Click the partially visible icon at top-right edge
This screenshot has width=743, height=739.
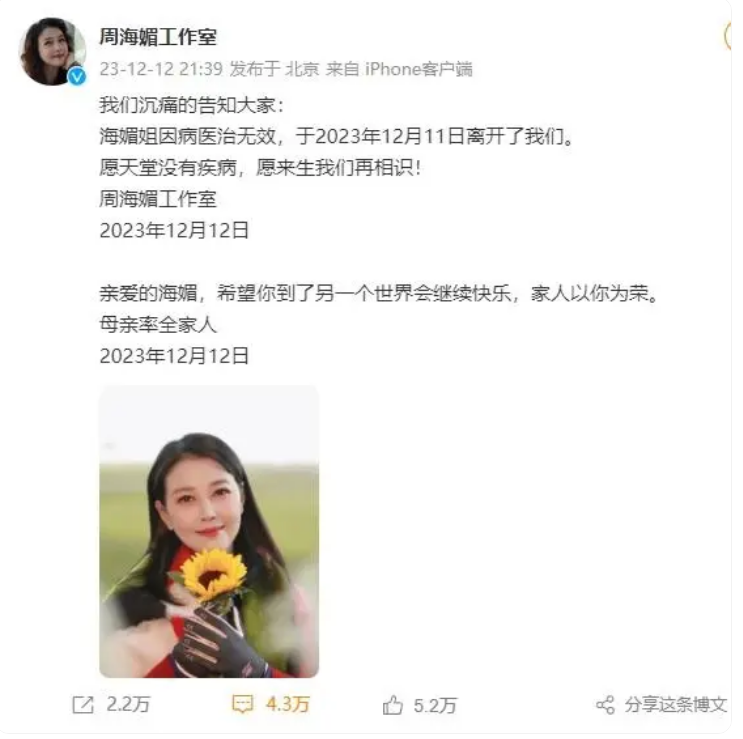click(729, 36)
